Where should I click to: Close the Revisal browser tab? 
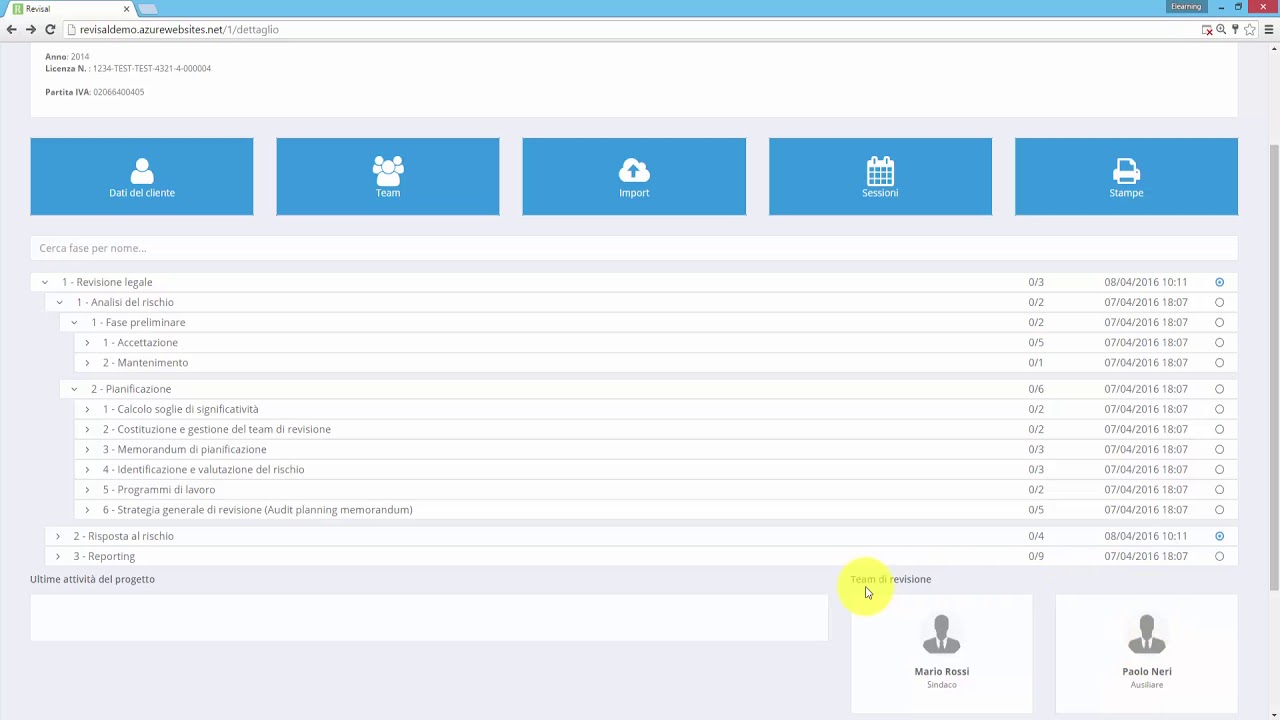point(126,9)
